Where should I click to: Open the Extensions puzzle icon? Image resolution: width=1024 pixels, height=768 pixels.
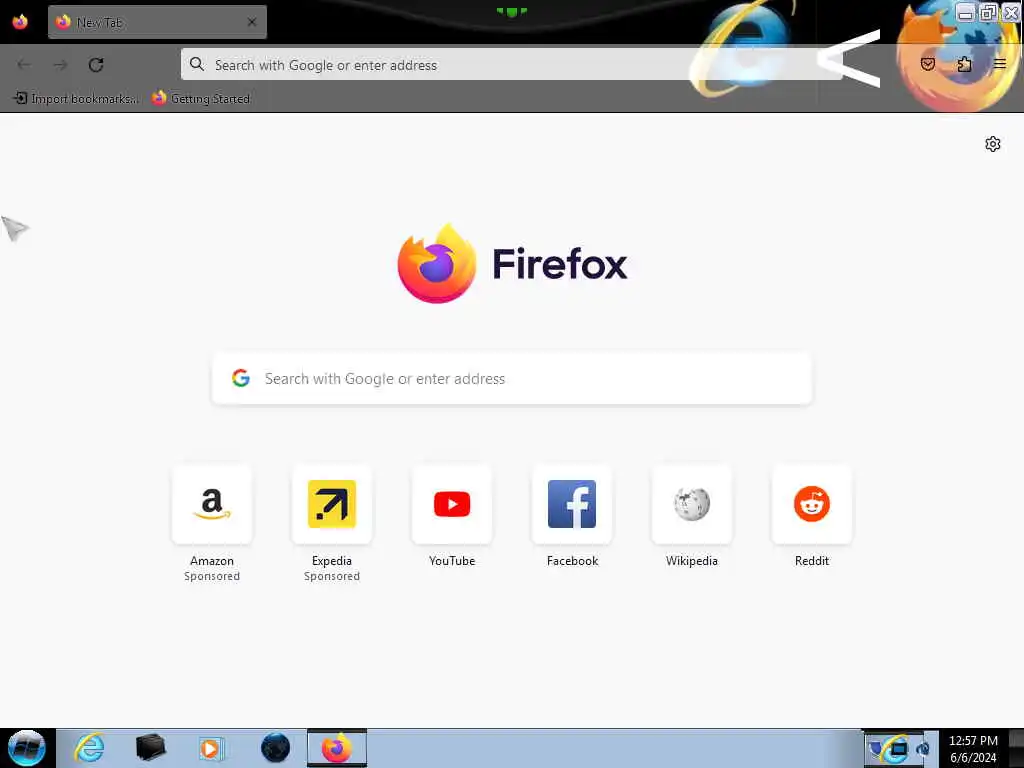tap(964, 64)
